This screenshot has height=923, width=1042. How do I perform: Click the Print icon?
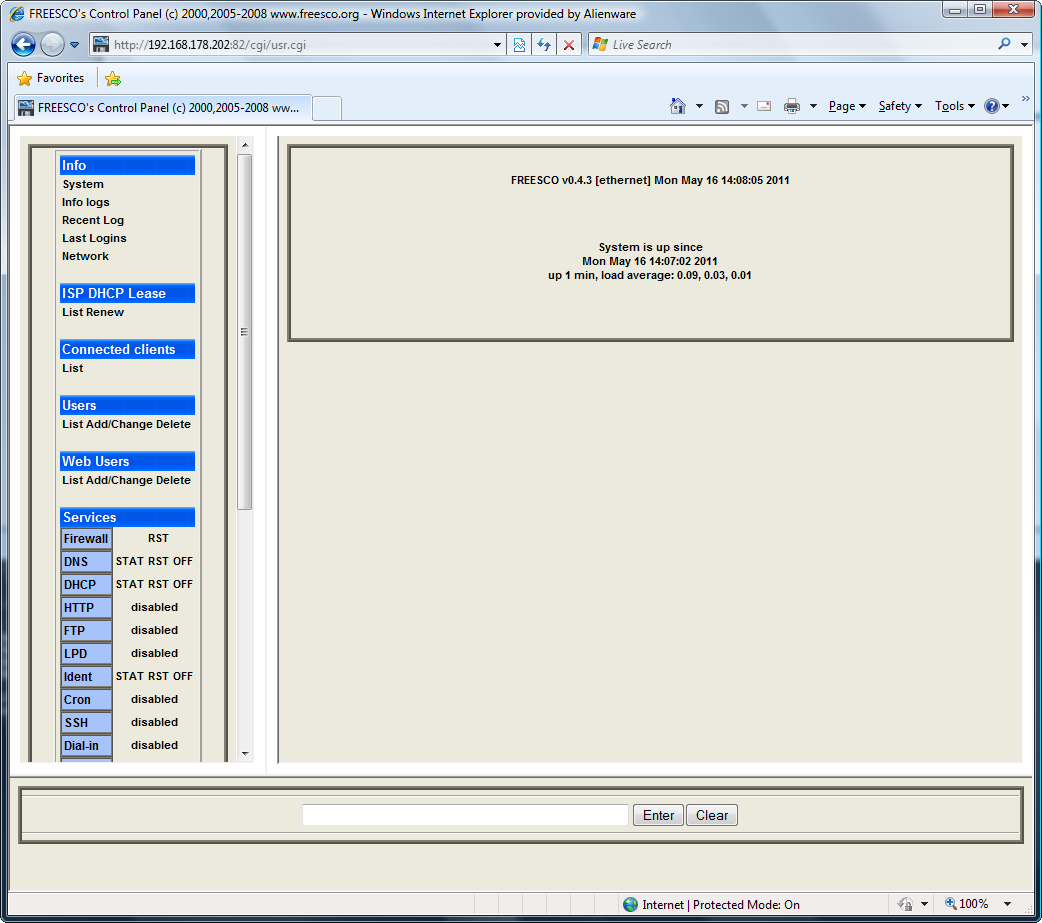(x=791, y=106)
